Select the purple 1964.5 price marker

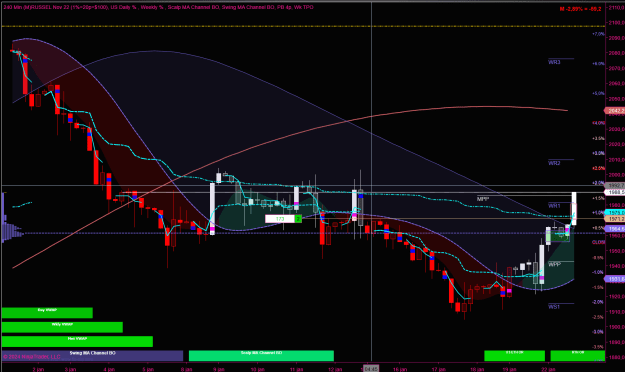[x=615, y=228]
